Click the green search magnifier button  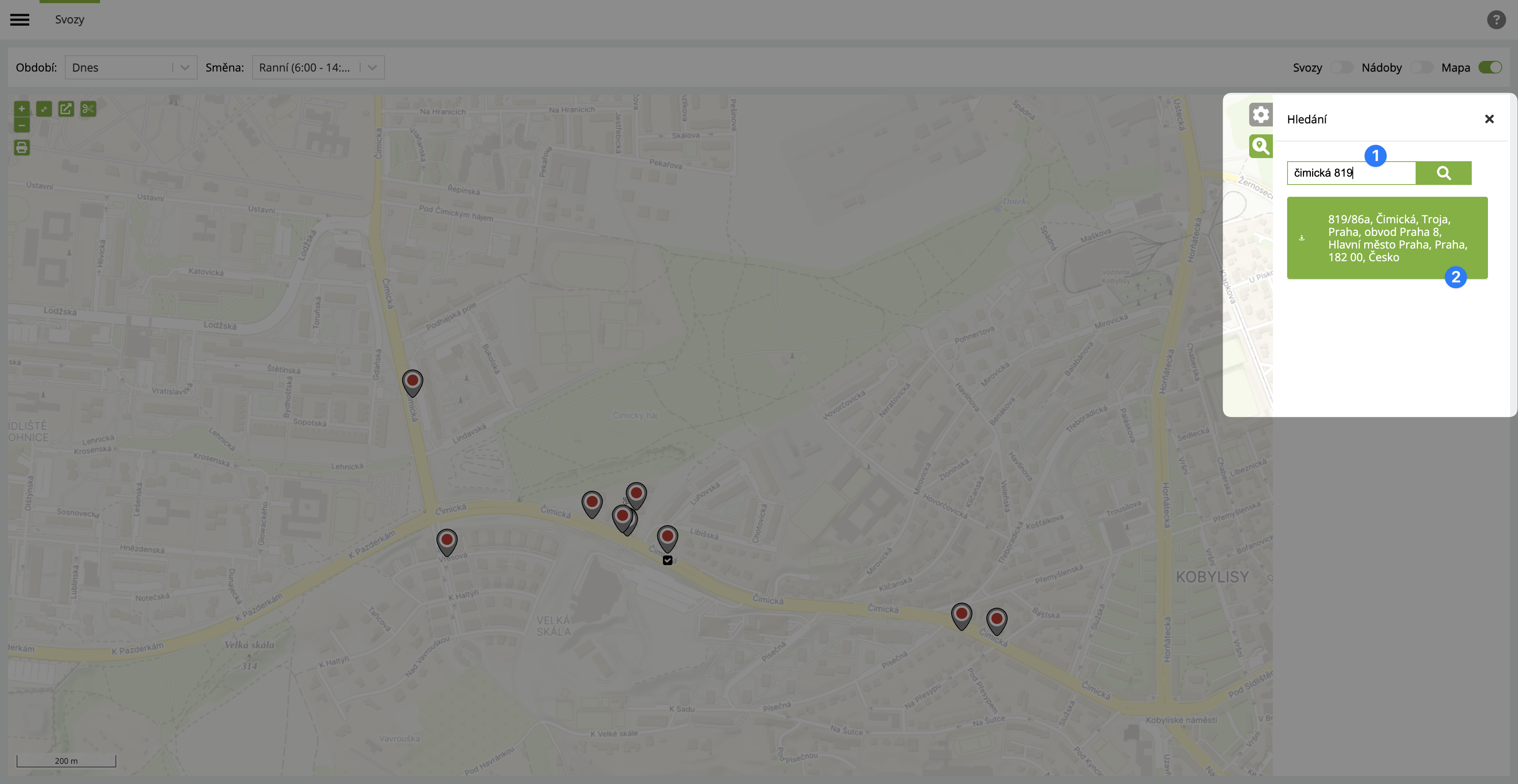click(1443, 173)
